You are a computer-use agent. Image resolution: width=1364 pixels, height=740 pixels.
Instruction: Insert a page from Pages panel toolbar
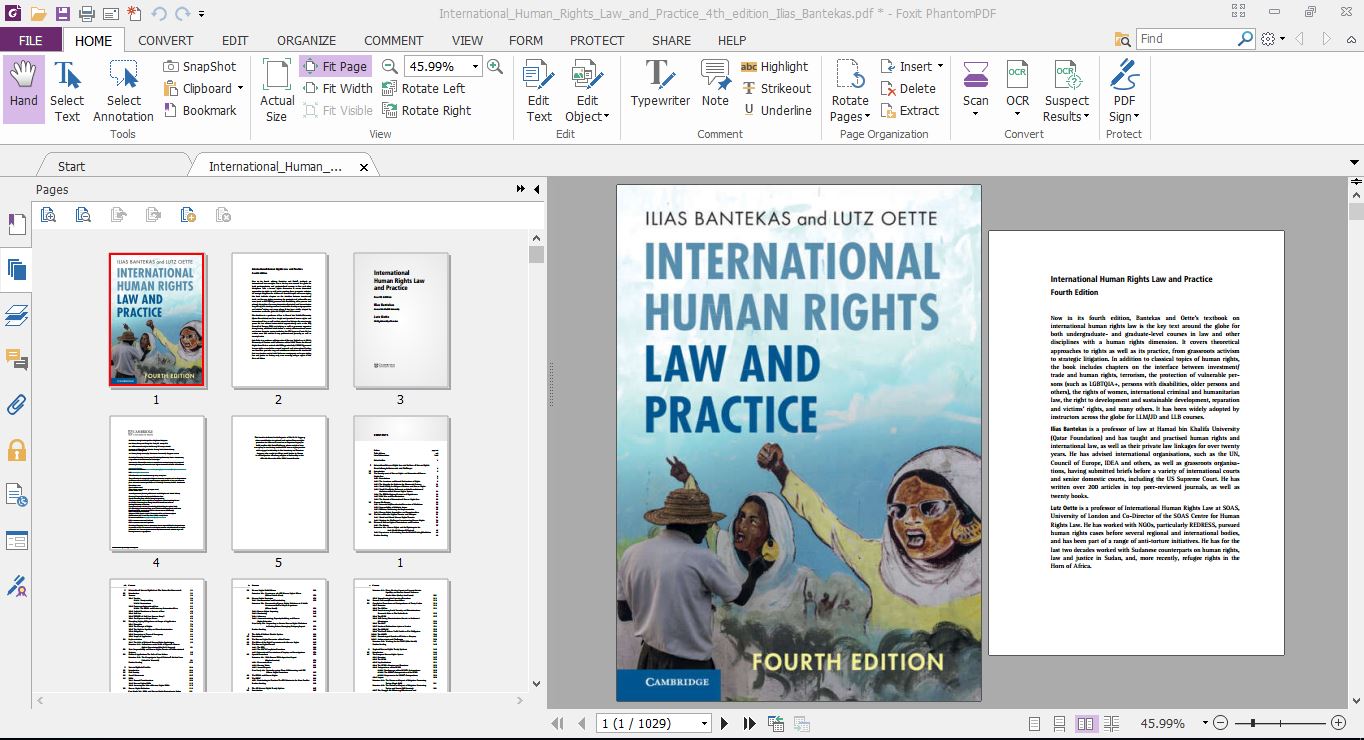pyautogui.click(x=188, y=214)
